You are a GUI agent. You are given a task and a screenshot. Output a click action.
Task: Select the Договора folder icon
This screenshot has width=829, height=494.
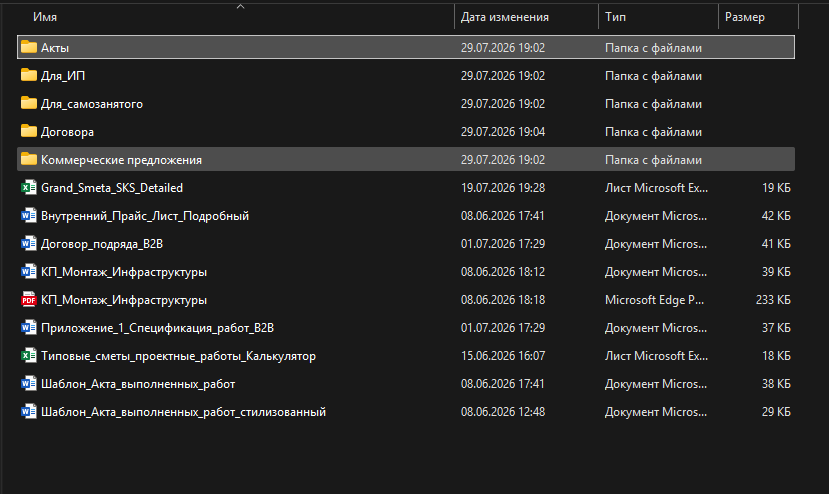coord(29,131)
